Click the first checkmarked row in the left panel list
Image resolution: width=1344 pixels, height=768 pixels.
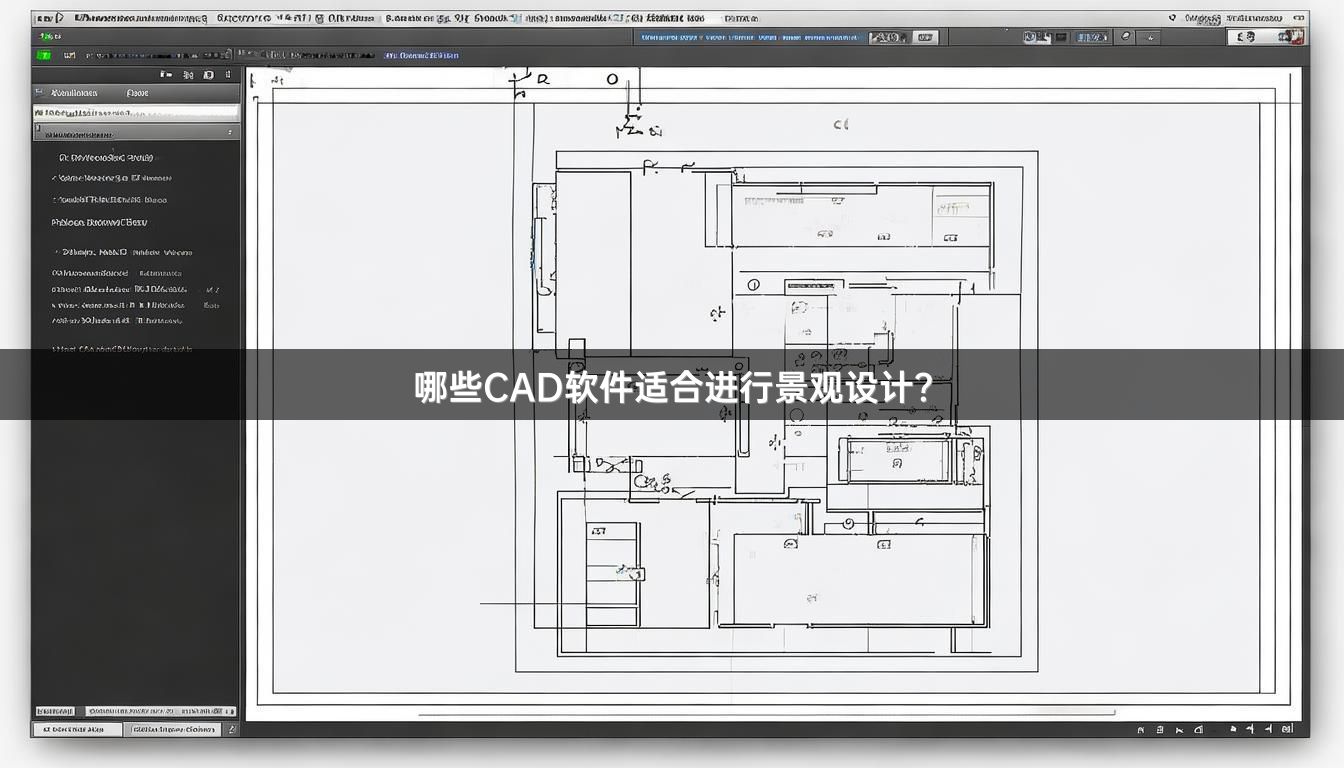[112, 178]
